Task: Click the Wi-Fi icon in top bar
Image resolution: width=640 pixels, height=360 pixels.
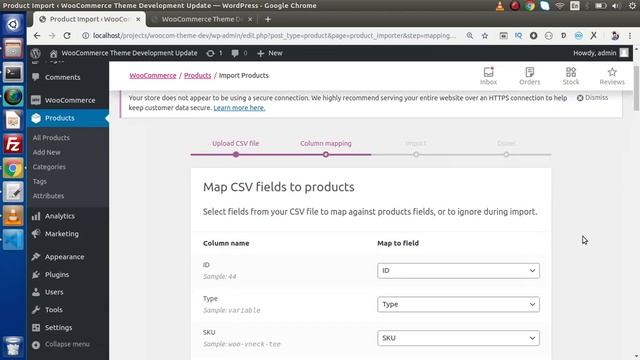Action: (560, 6)
